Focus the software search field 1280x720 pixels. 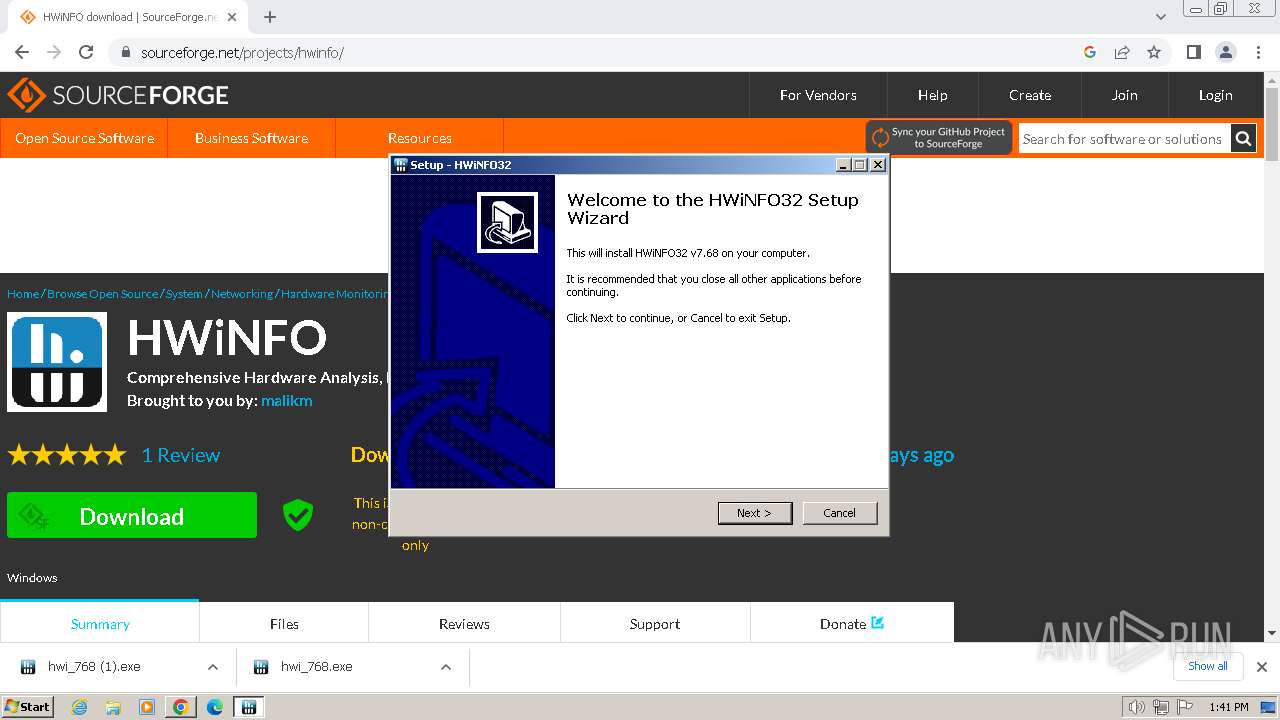pos(1124,139)
